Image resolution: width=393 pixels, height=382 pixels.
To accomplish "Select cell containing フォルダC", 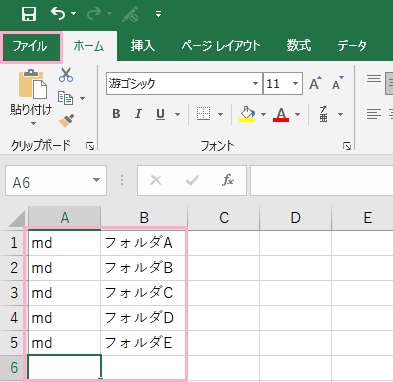I will tap(144, 293).
